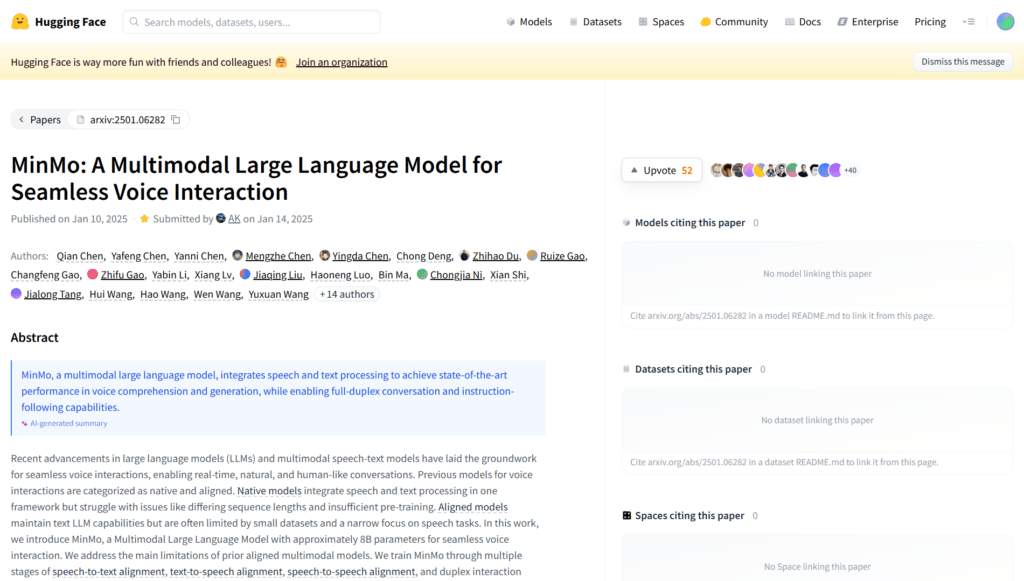Screen dimensions: 1024x581
Task: Show the +40 additional upvoters
Action: 850,170
